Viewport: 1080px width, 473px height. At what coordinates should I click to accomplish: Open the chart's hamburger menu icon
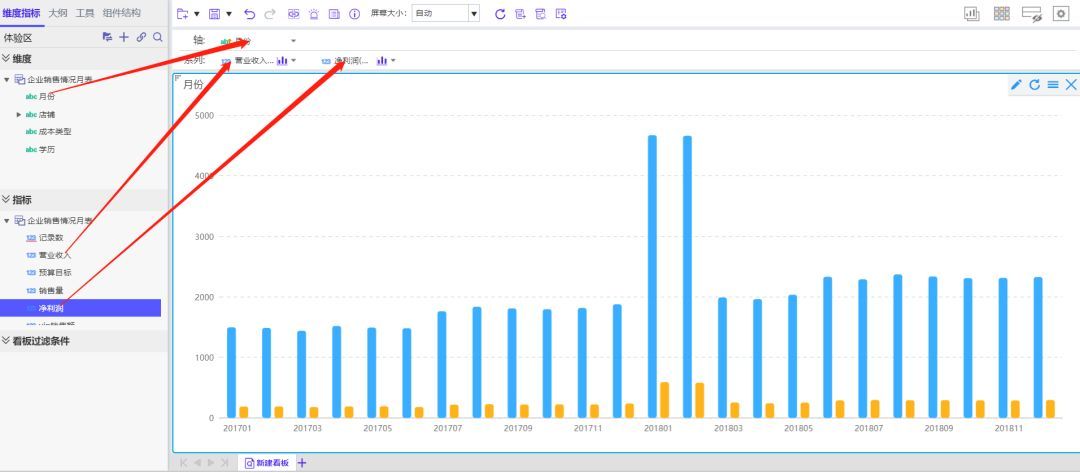pos(1053,85)
